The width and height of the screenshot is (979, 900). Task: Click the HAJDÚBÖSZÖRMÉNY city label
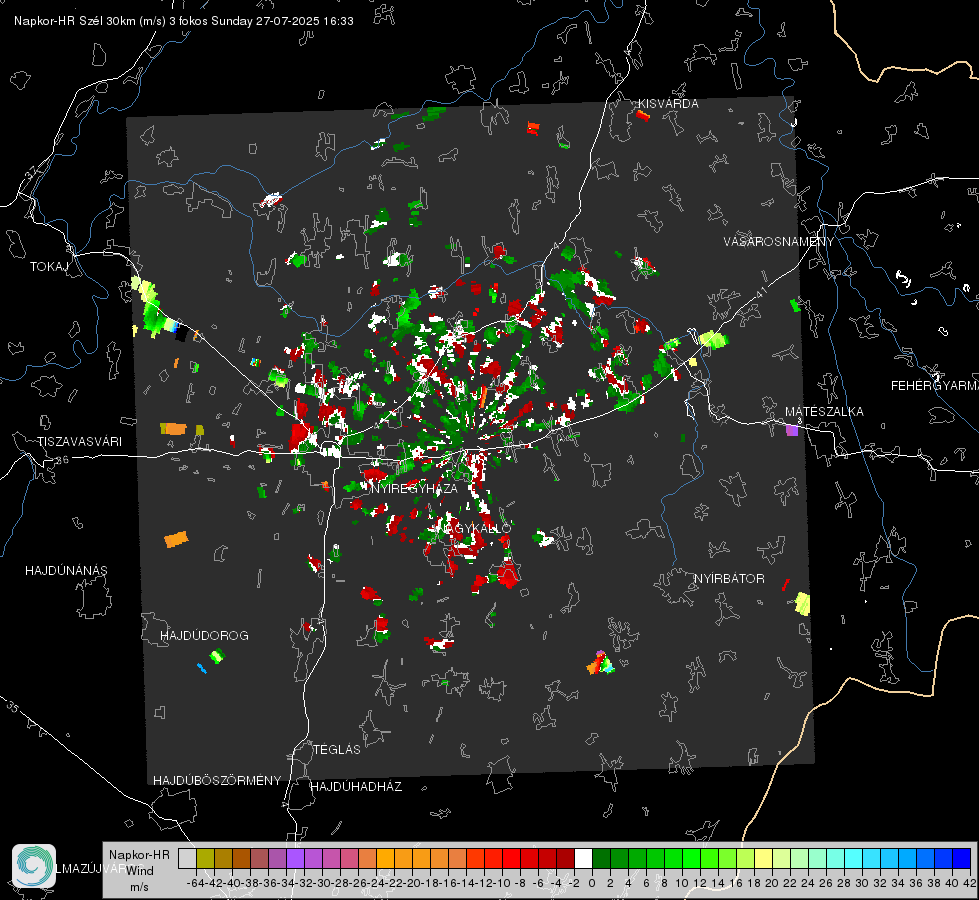coord(217,781)
